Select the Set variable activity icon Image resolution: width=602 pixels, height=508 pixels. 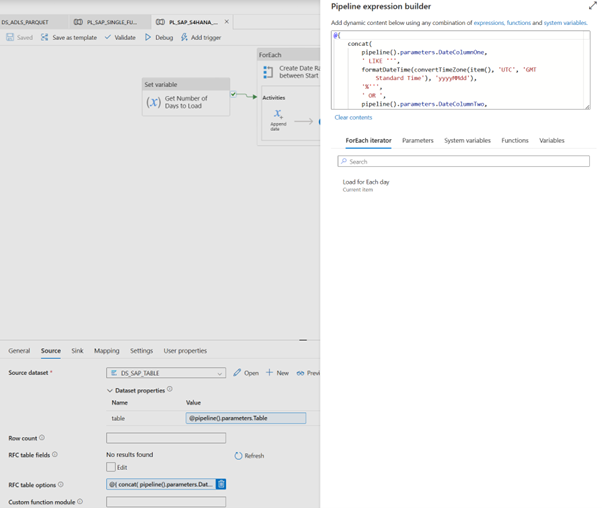click(153, 102)
